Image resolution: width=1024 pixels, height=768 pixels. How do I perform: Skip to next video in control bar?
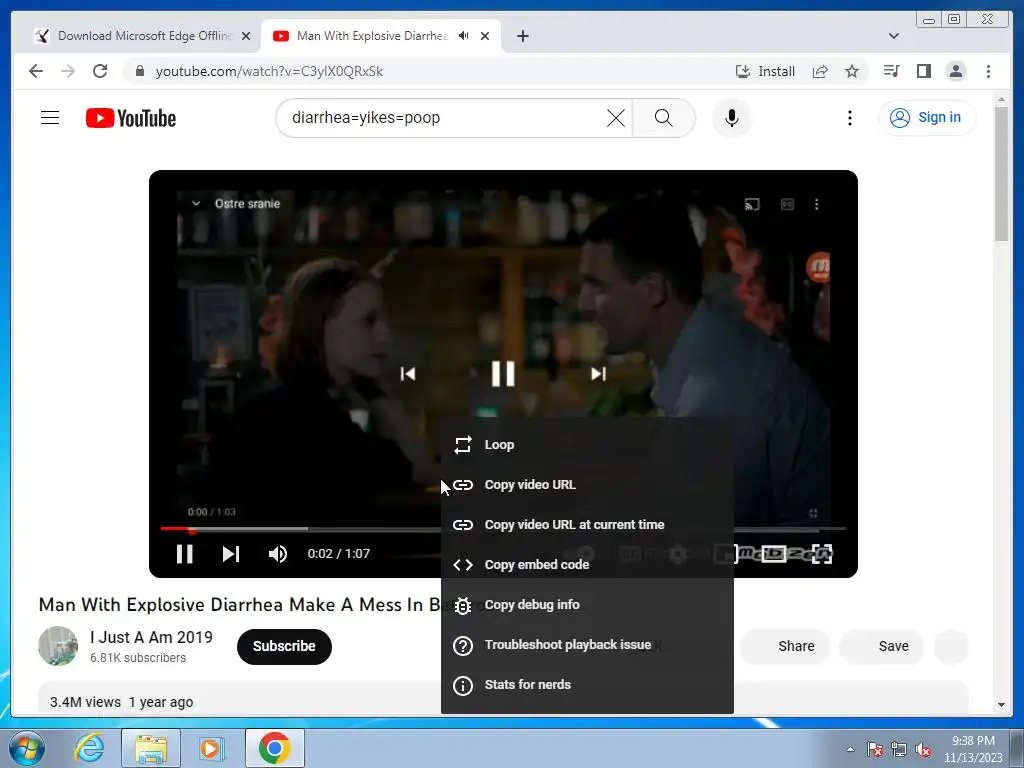231,554
